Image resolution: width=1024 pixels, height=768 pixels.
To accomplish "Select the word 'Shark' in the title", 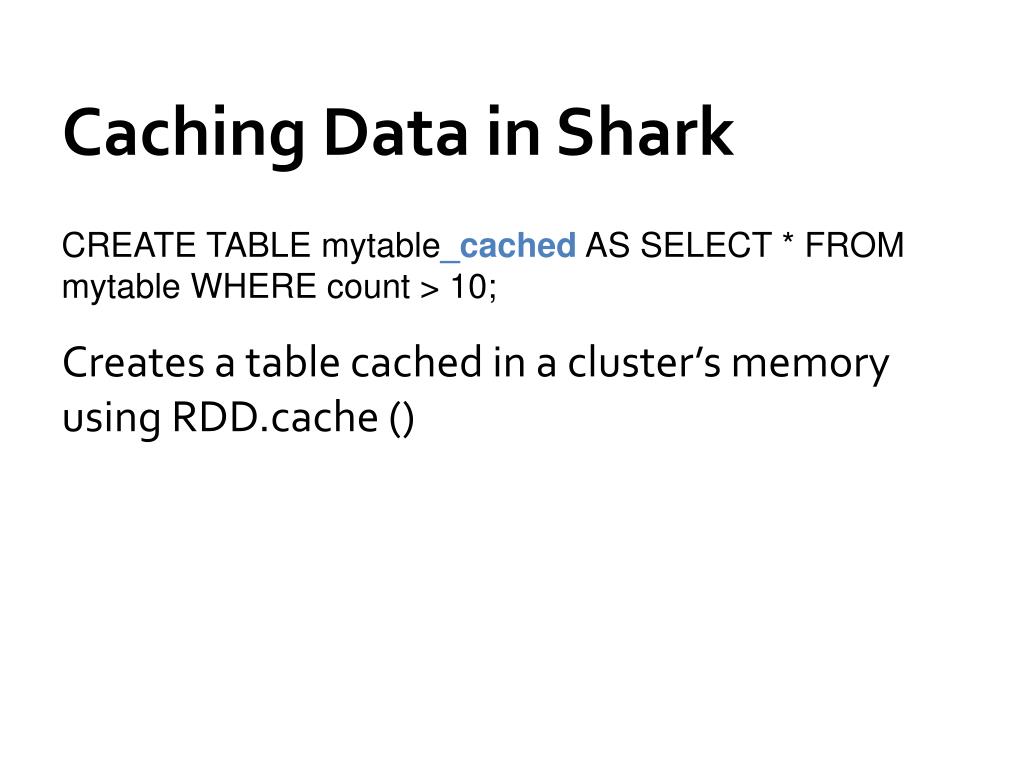I will pyautogui.click(x=645, y=131).
